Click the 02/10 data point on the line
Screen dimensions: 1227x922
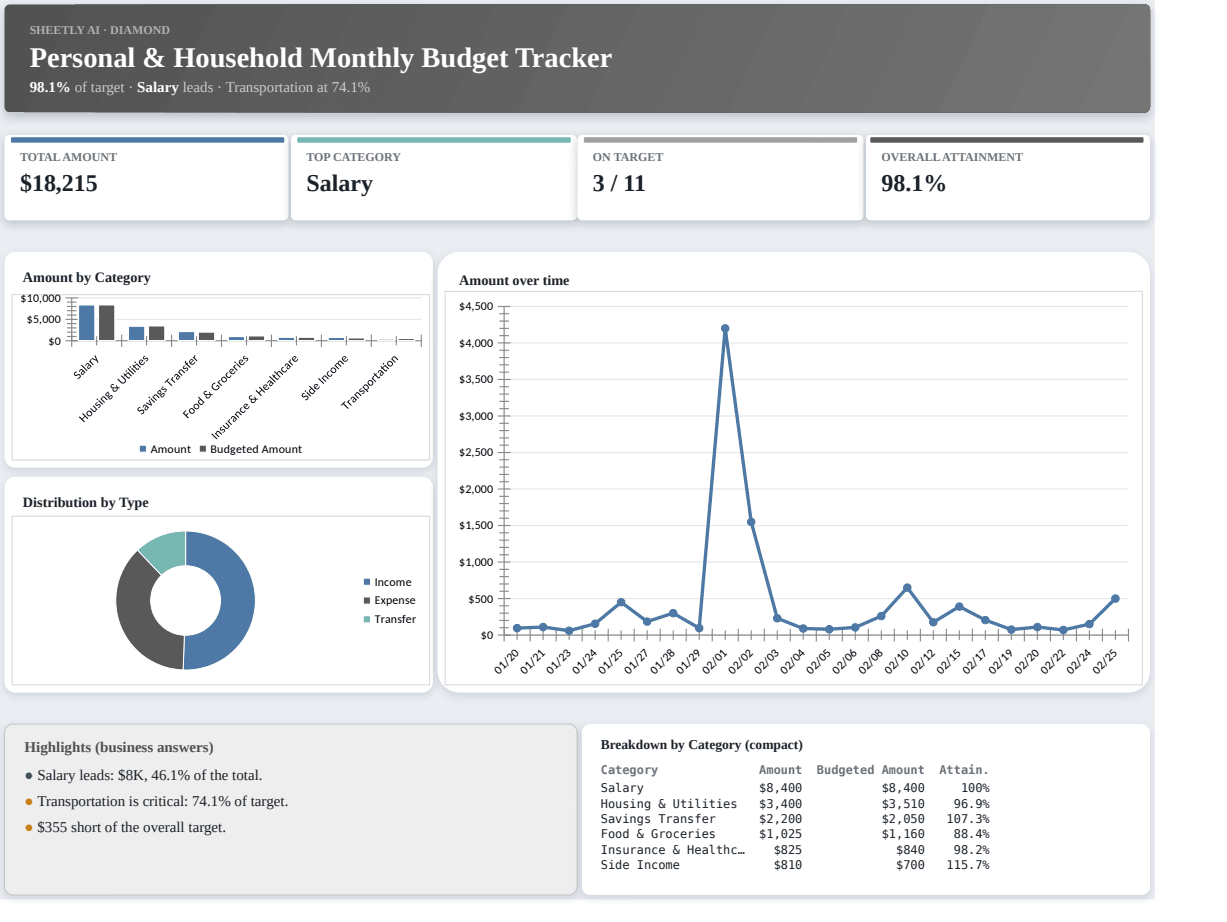pos(907,588)
